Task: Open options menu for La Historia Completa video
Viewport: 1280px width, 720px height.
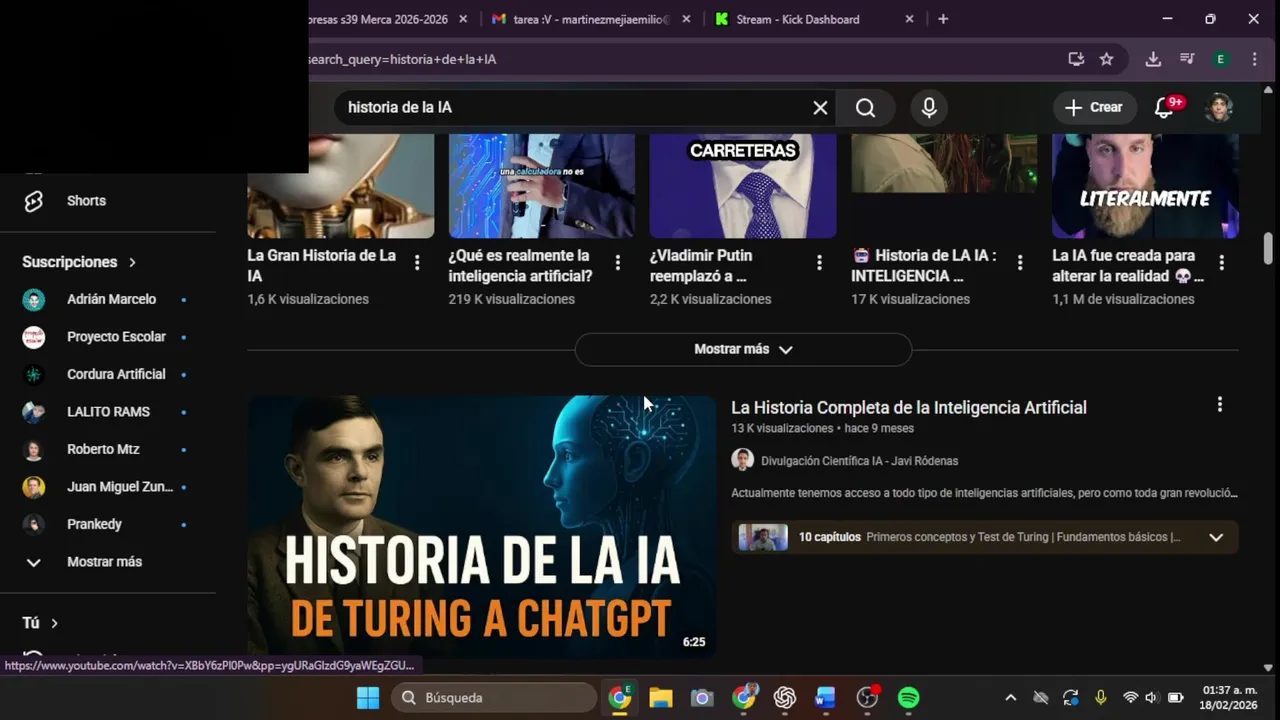Action: point(1219,404)
